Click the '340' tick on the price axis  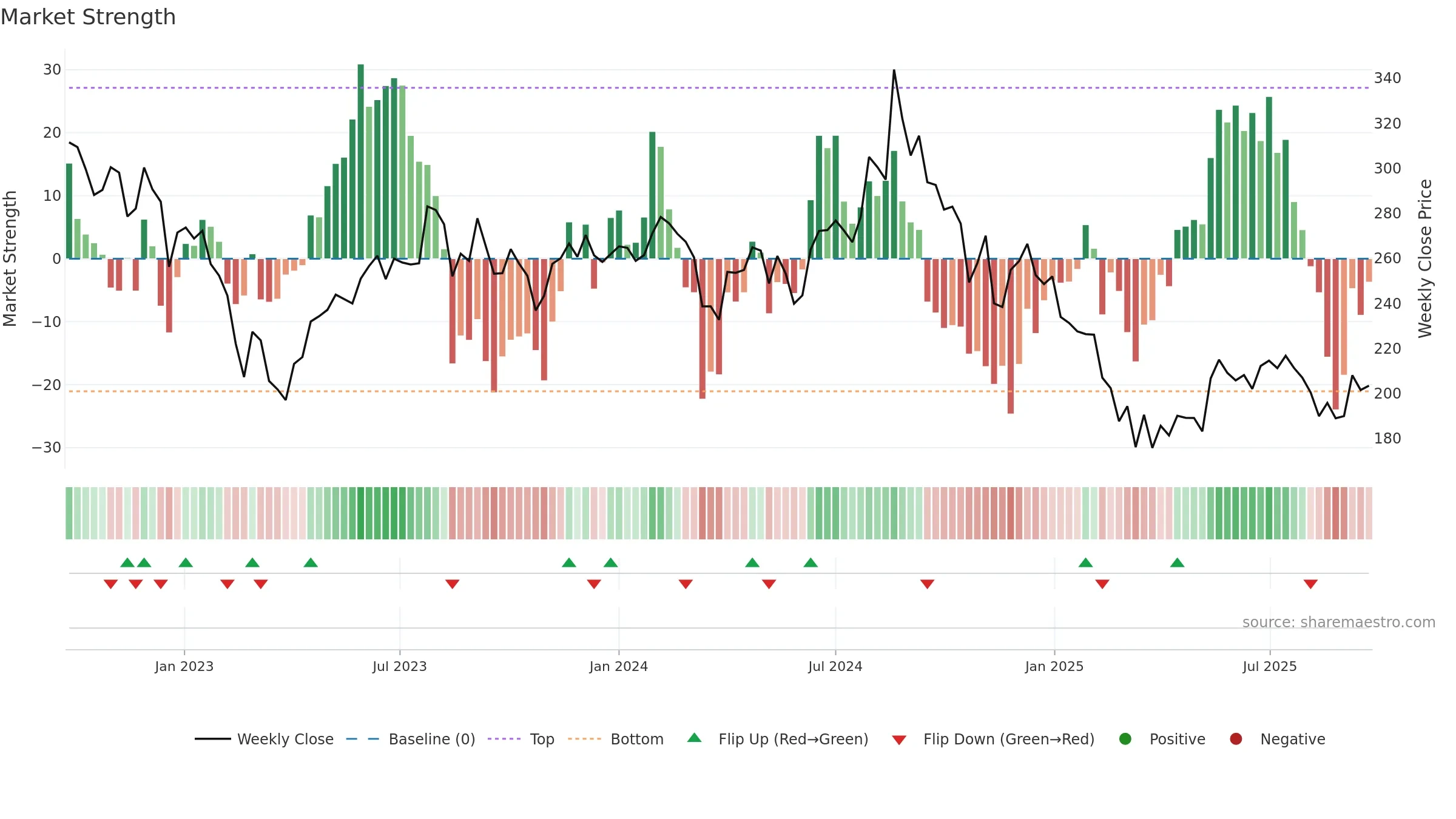[1387, 78]
